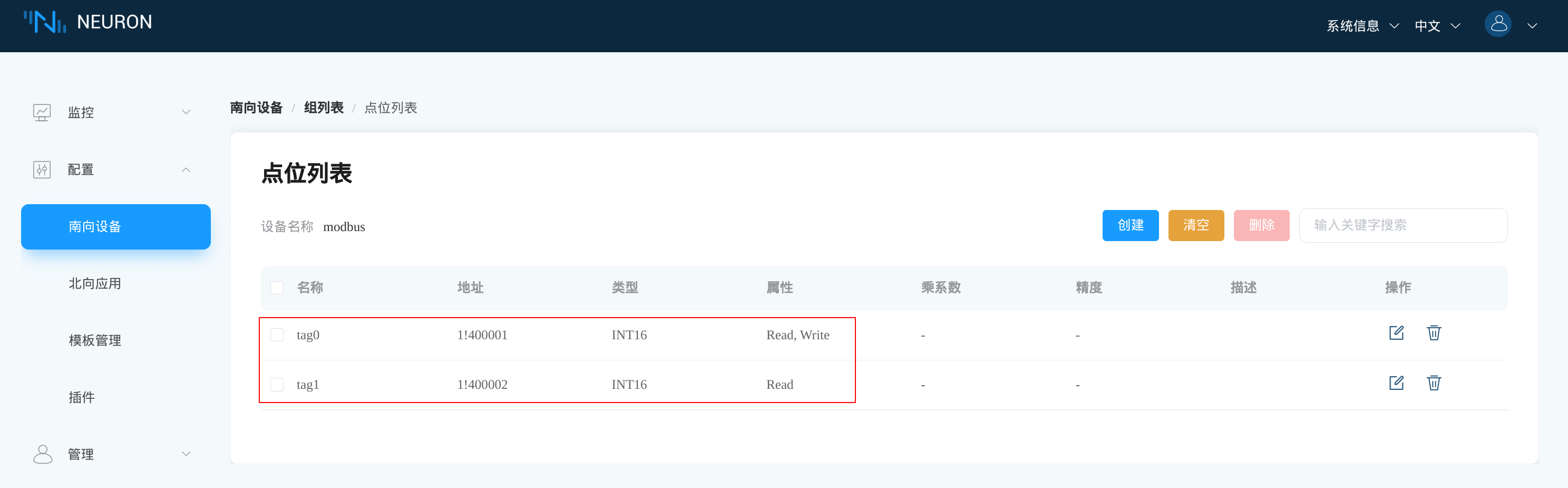This screenshot has height=488, width=1568.
Task: Click the blue 创建 button
Action: (x=1129, y=225)
